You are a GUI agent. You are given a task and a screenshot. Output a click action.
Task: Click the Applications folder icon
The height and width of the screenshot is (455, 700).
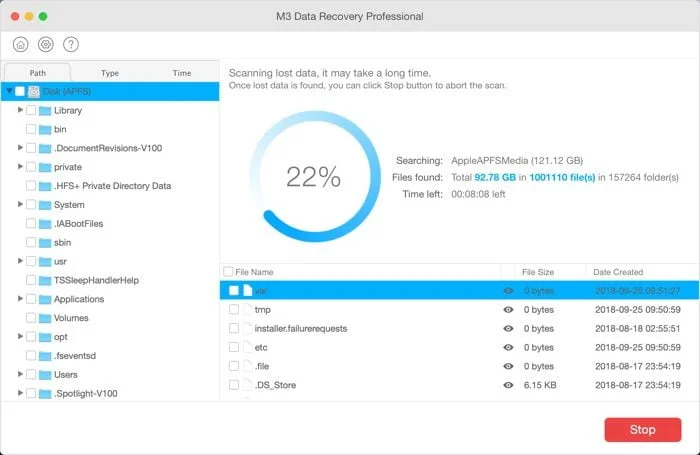click(x=45, y=299)
